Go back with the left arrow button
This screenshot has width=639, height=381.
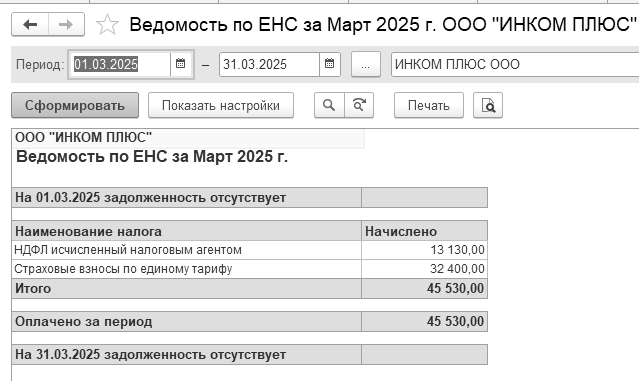click(30, 24)
